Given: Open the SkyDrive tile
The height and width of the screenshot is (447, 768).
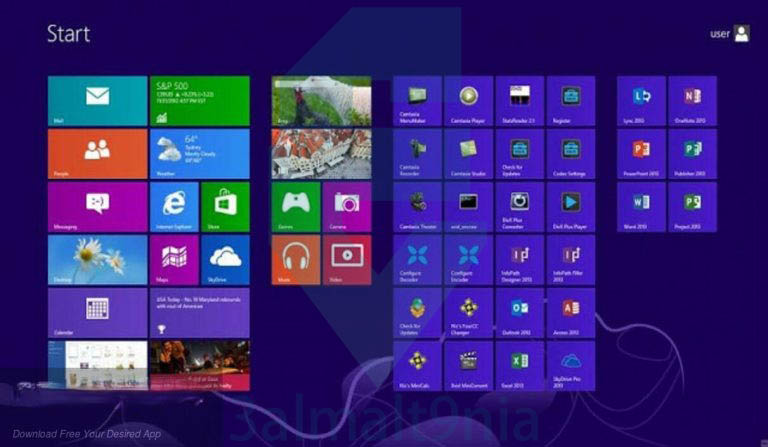Looking at the screenshot, I should pyautogui.click(x=225, y=260).
